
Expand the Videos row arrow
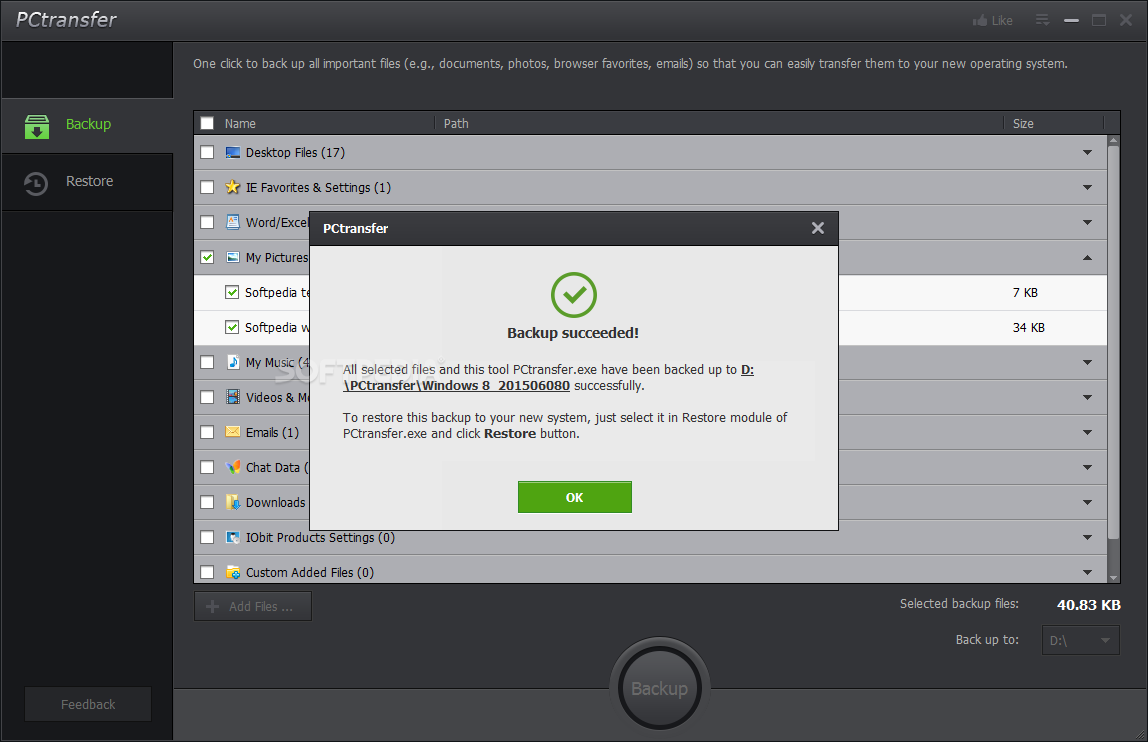coord(1087,397)
